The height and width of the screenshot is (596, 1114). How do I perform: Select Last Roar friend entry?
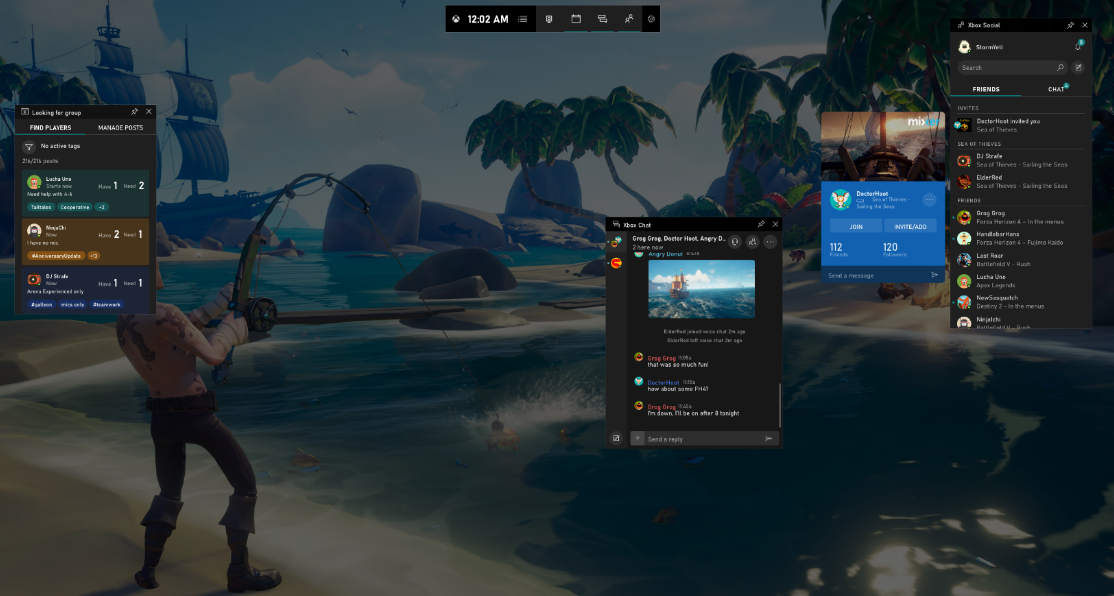pos(1021,259)
